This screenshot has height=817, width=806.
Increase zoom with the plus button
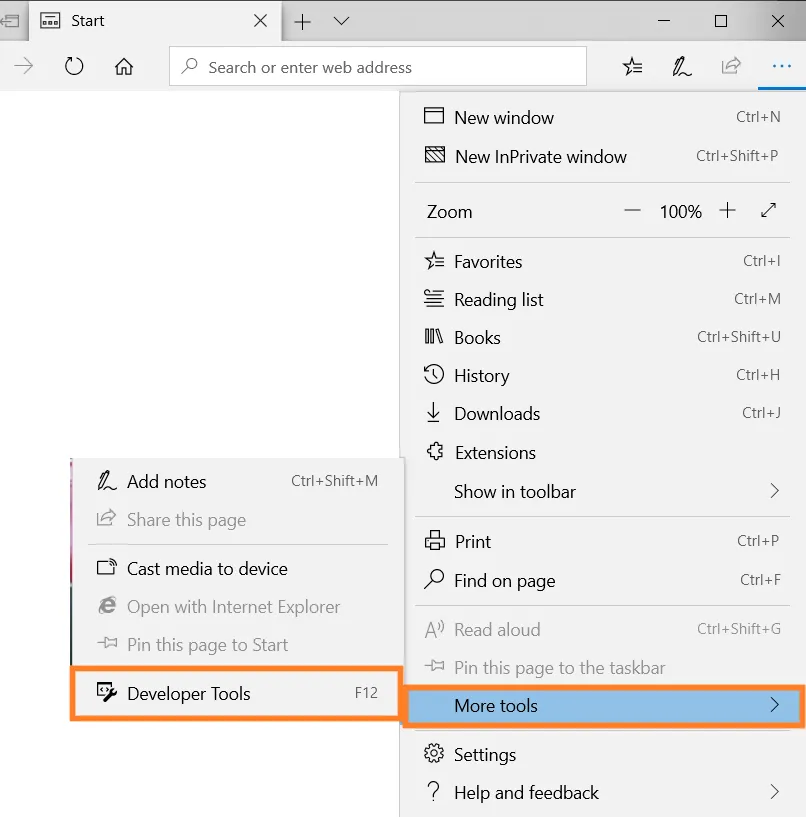click(x=727, y=211)
